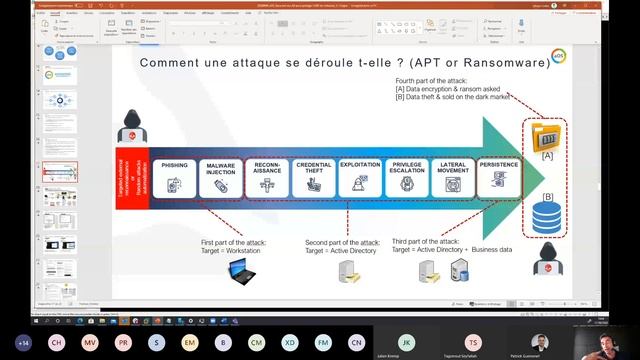
Task: Click the Styles rapides icon
Action: point(443,25)
